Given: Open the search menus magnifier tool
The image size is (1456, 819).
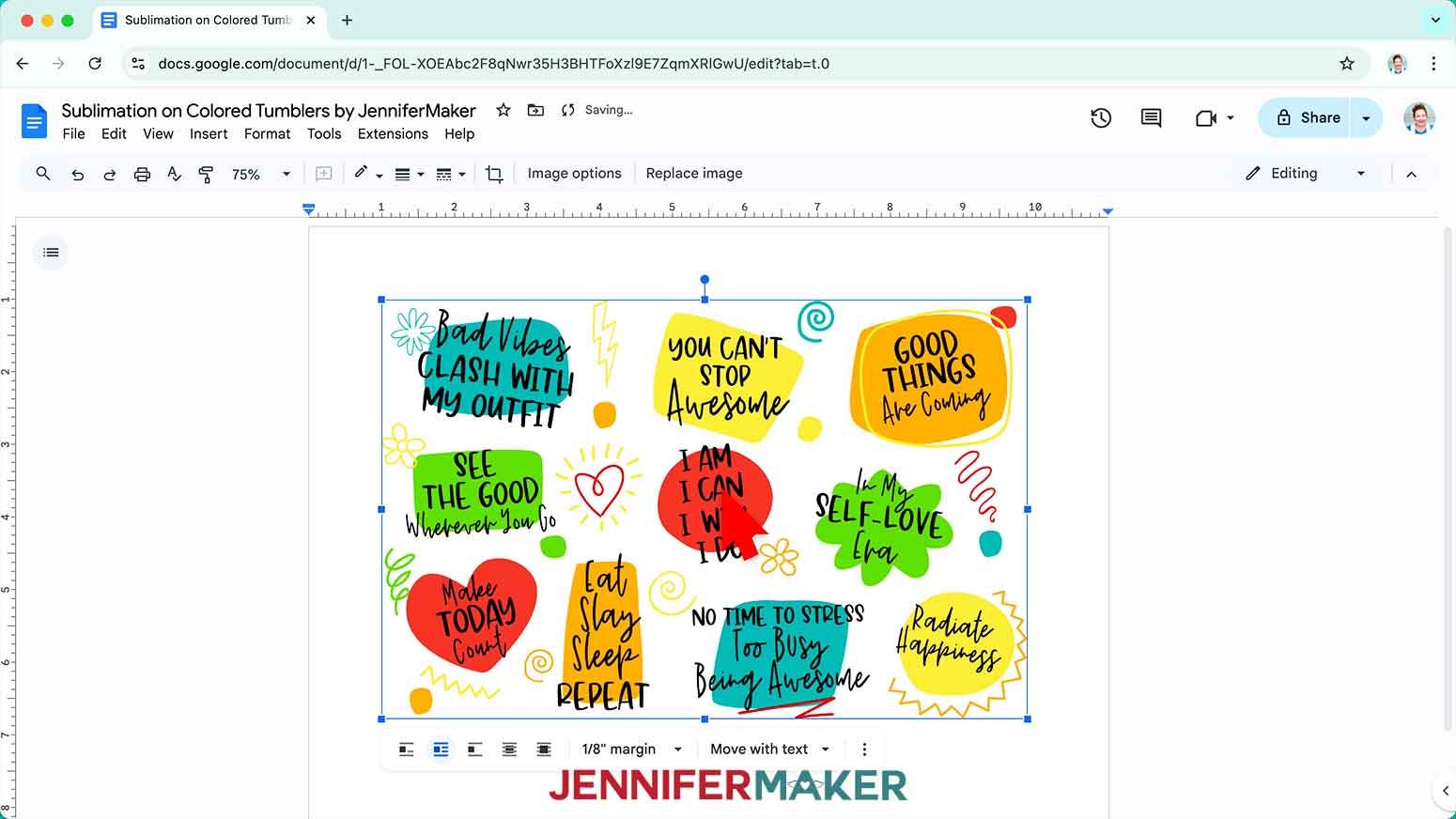Looking at the screenshot, I should pyautogui.click(x=43, y=174).
